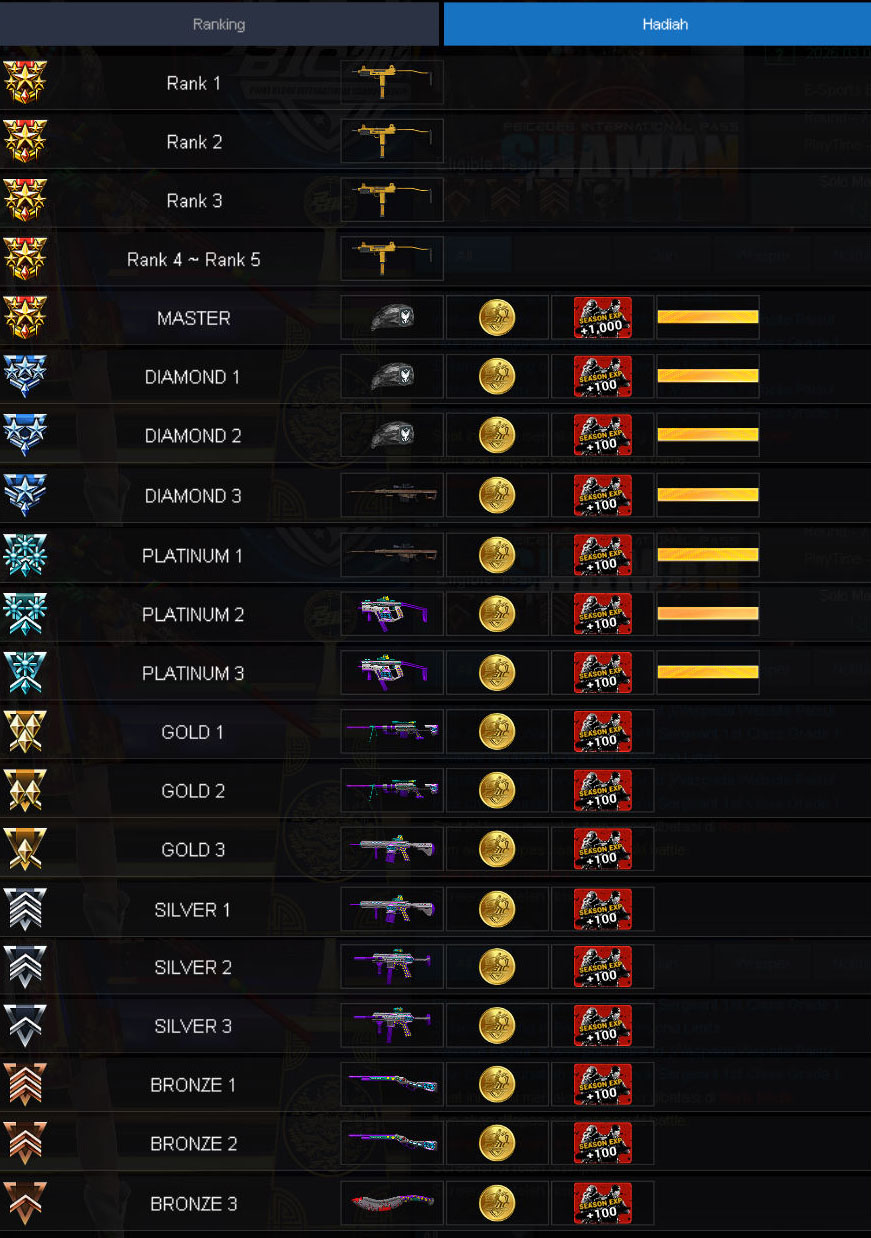The height and width of the screenshot is (1238, 871).
Task: Click the DIAMOND 1 rank badge icon
Action: (x=24, y=377)
